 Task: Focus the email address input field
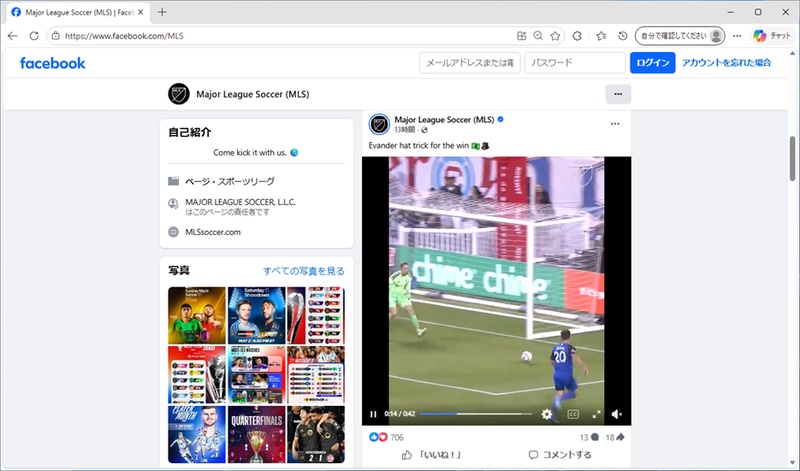pyautogui.click(x=469, y=63)
